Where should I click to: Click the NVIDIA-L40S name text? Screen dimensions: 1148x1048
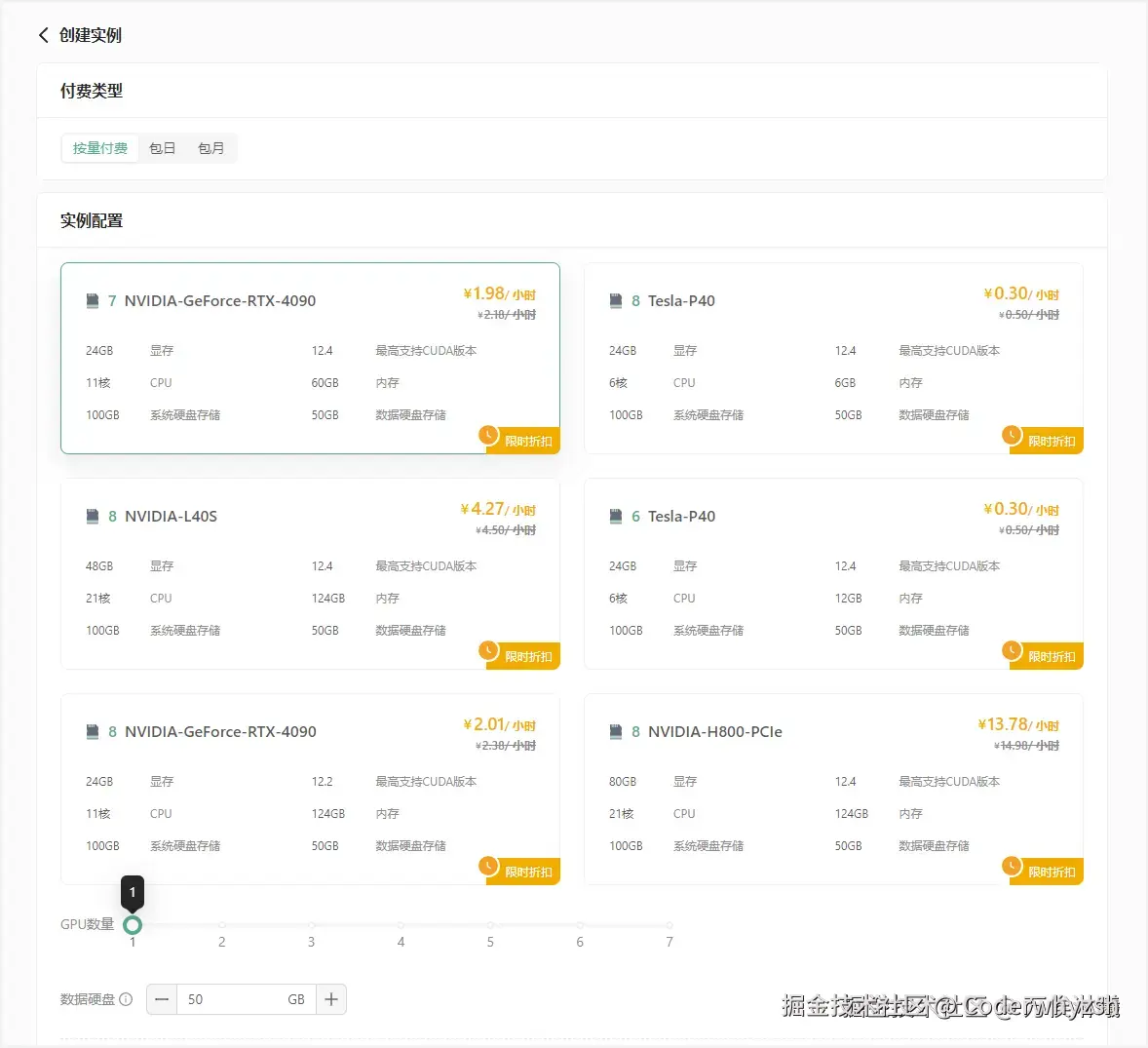point(171,517)
